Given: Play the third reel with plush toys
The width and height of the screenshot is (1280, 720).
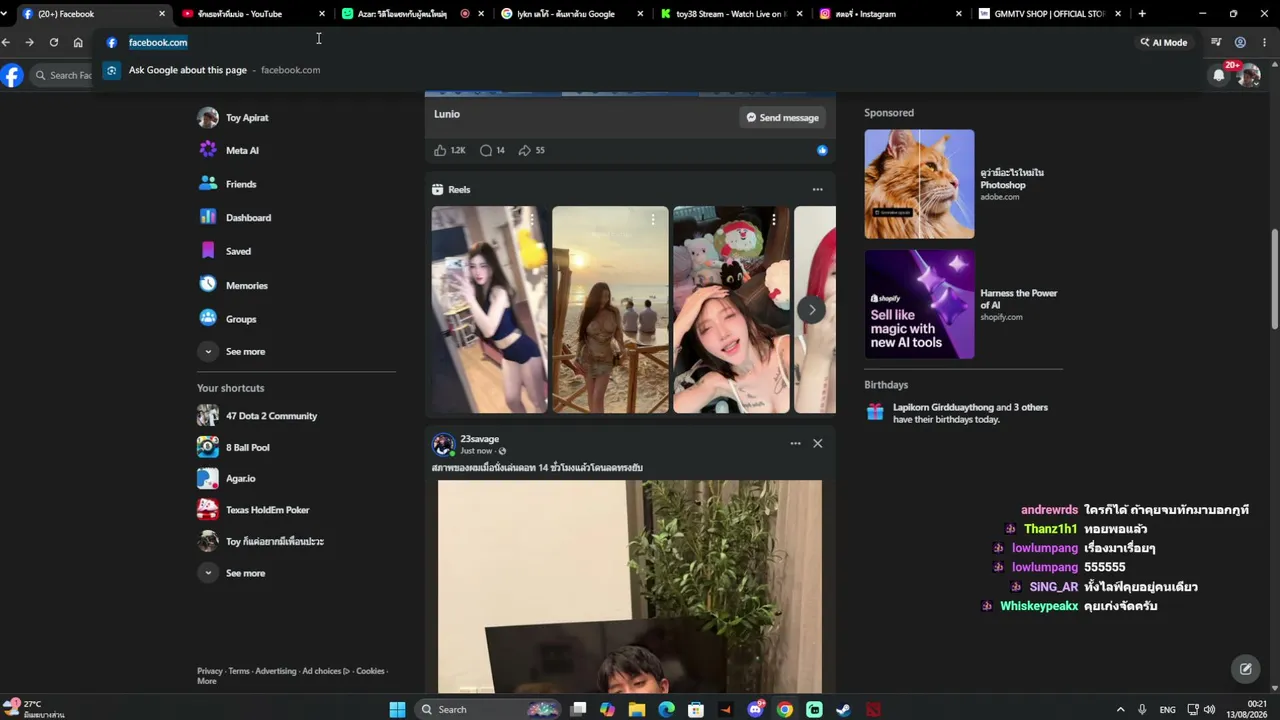Looking at the screenshot, I should (731, 309).
